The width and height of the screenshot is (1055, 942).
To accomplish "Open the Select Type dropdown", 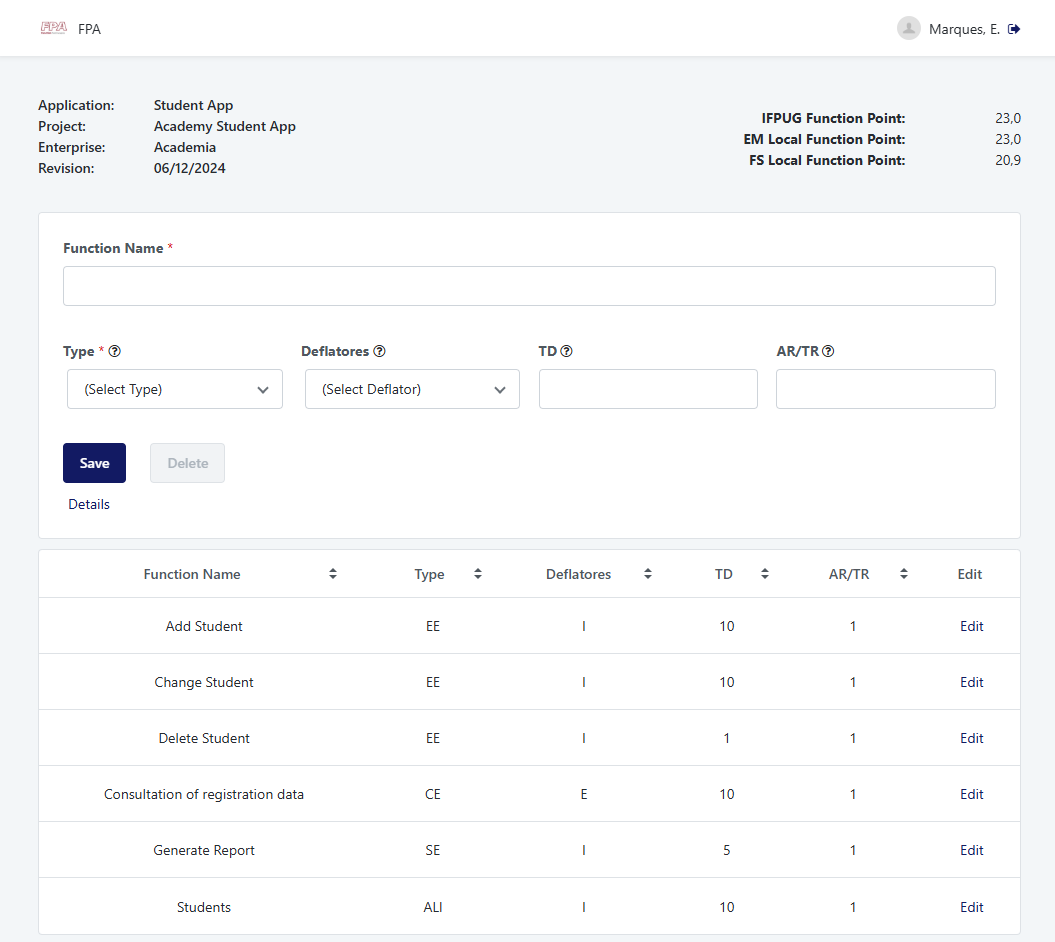I will [x=175, y=389].
